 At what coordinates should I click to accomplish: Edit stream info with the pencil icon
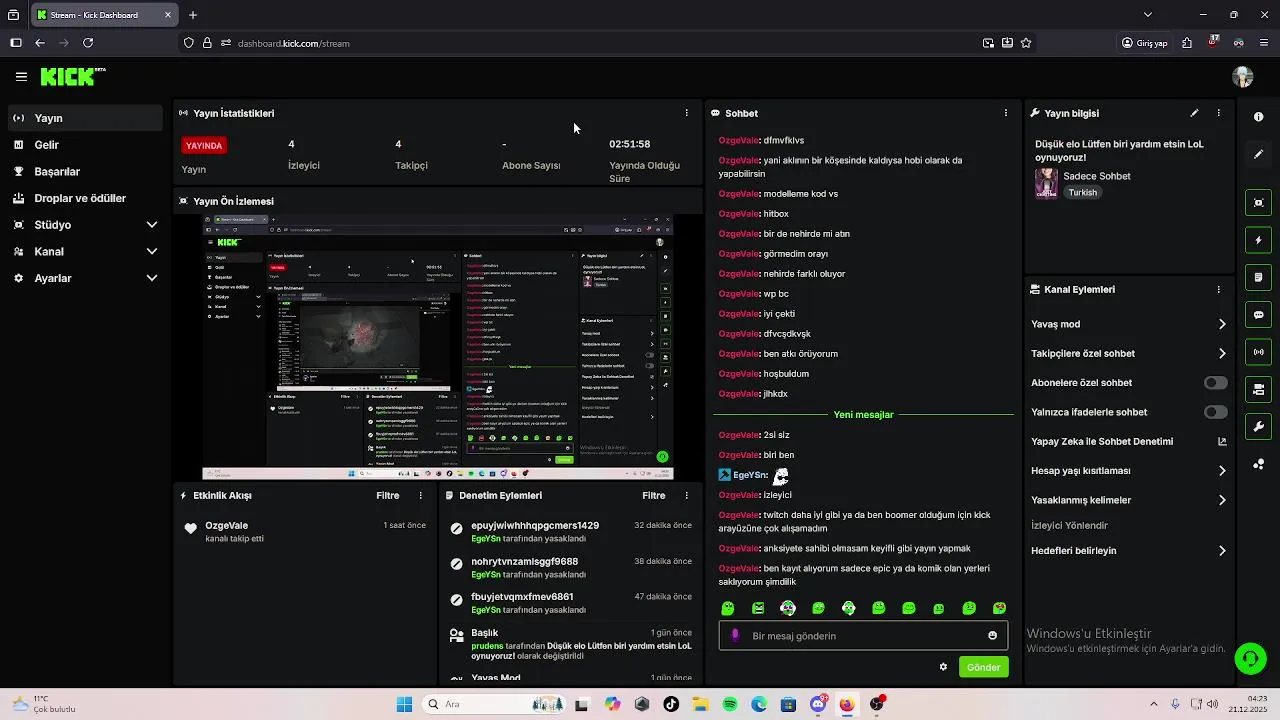coord(1194,113)
